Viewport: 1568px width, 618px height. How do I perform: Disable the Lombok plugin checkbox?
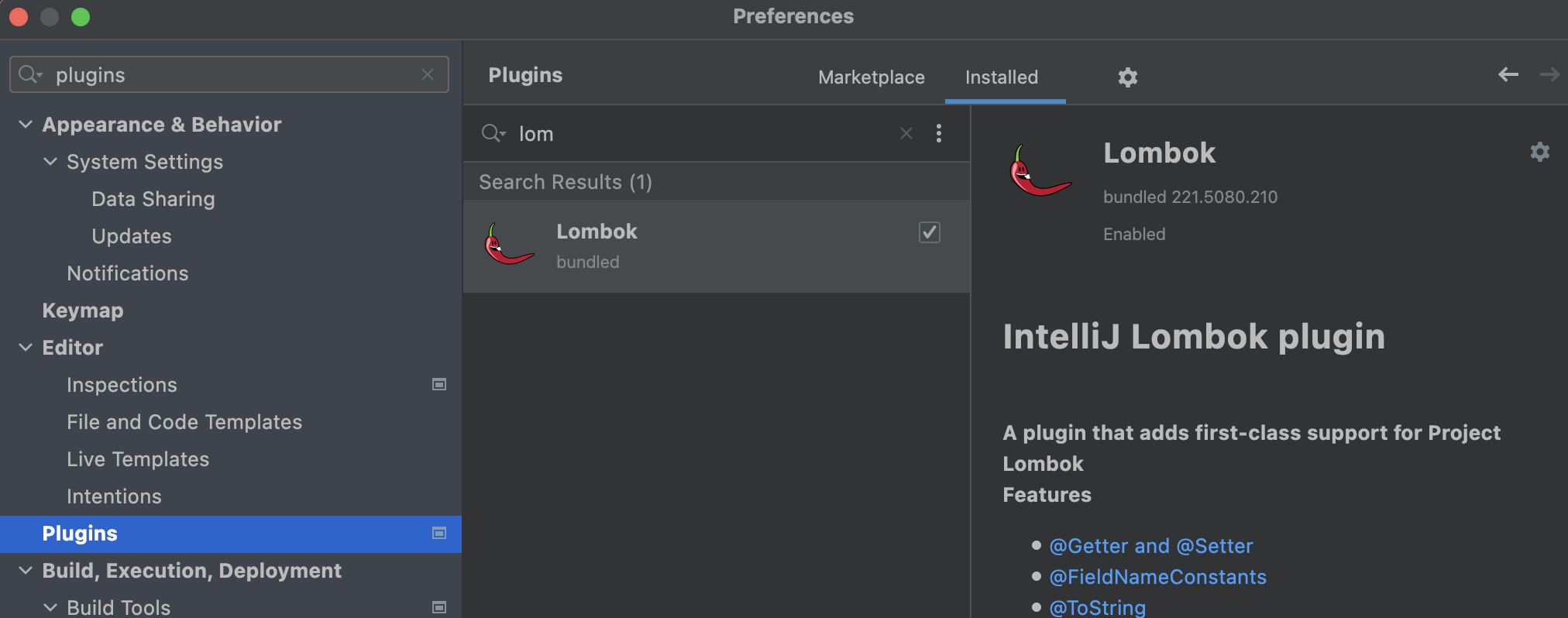[x=930, y=232]
